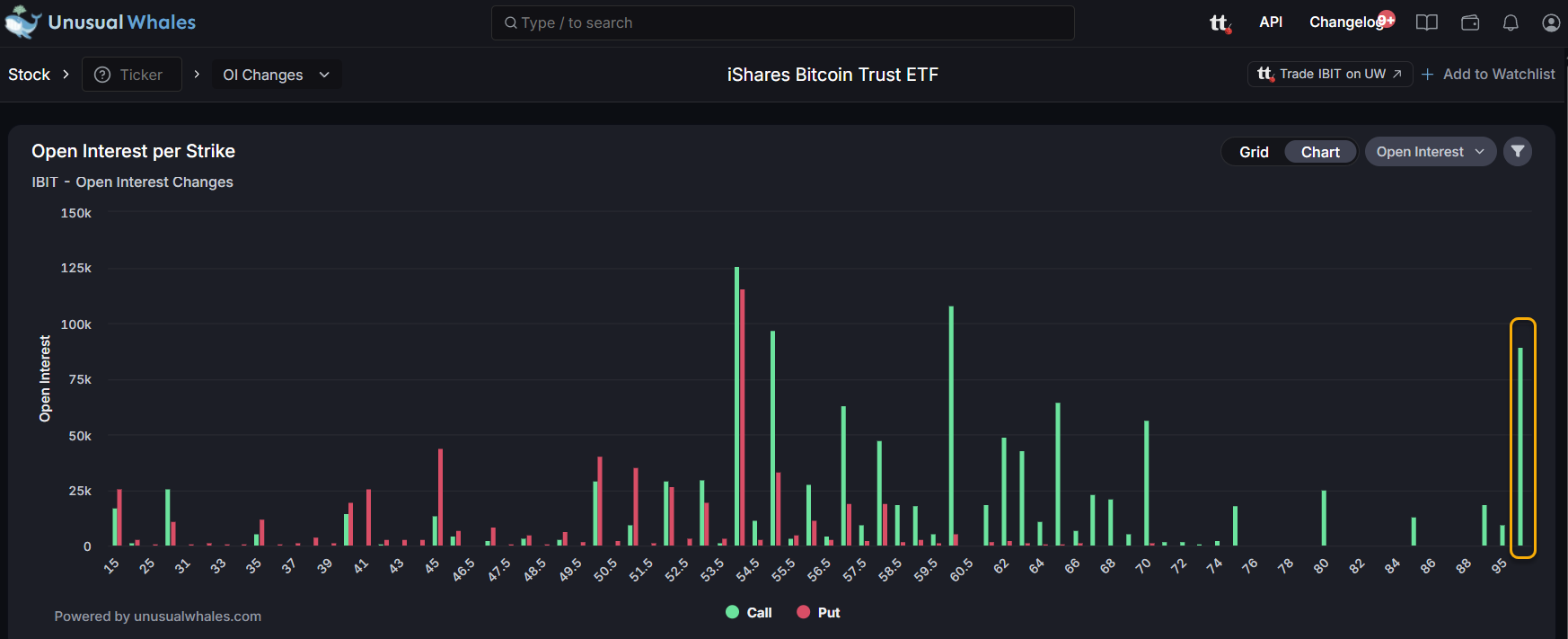This screenshot has width=1568, height=639.
Task: Click the chart filter funnel icon
Action: (x=1518, y=152)
